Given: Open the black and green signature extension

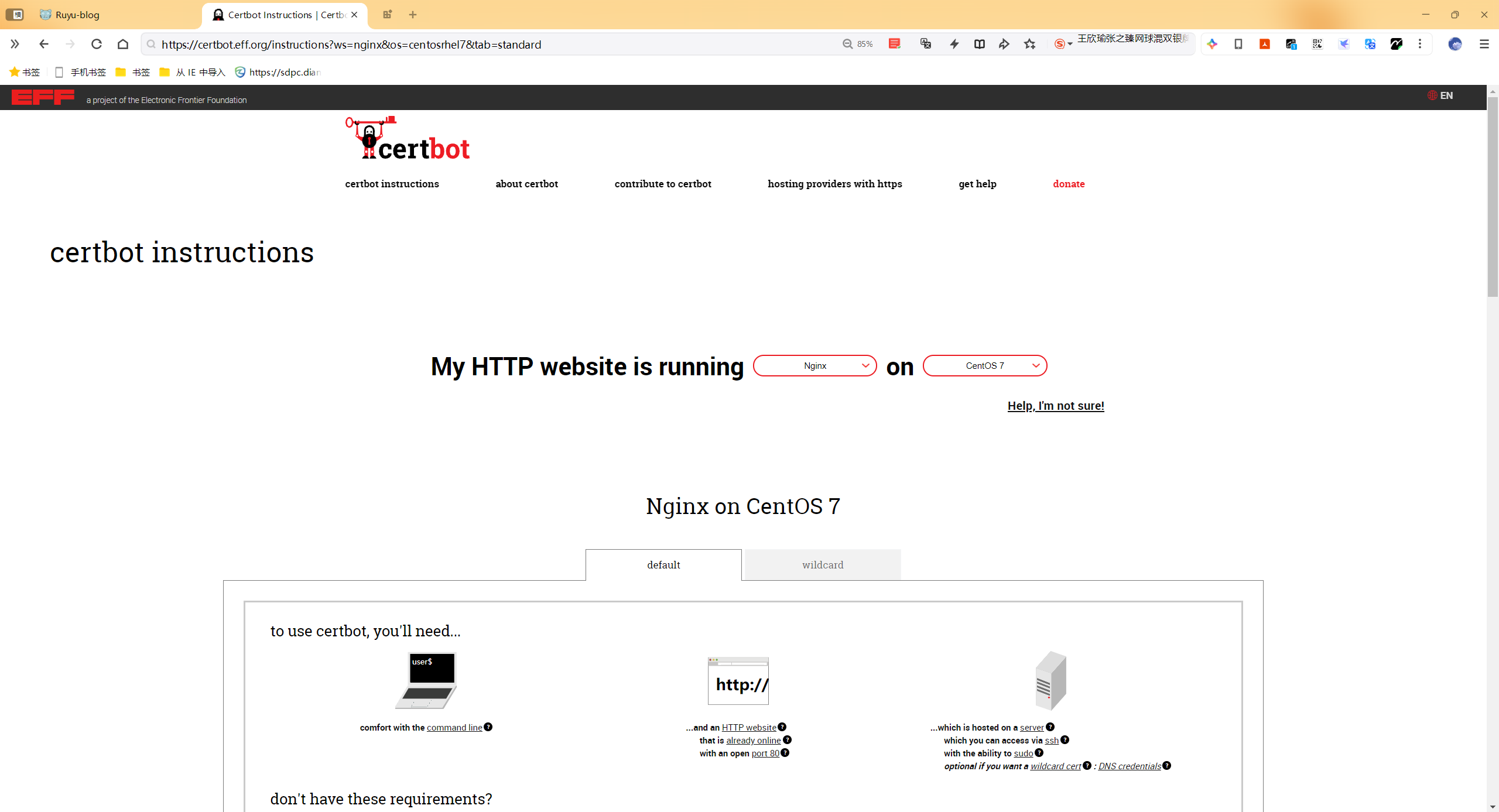Looking at the screenshot, I should coord(1397,44).
